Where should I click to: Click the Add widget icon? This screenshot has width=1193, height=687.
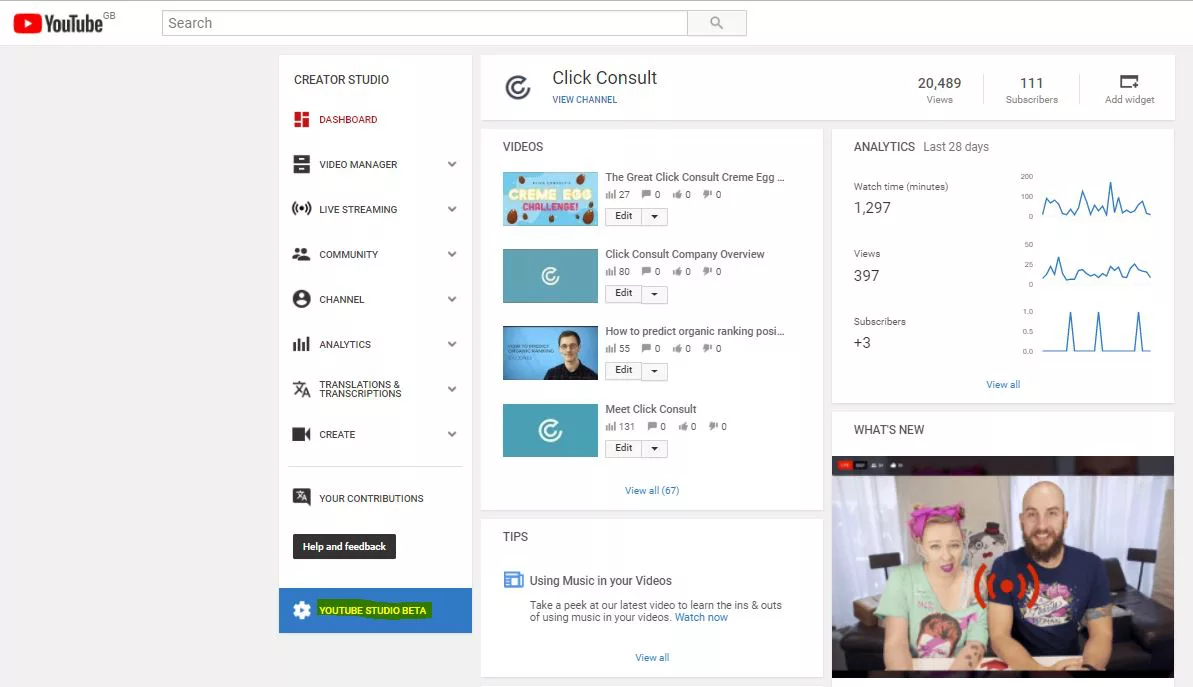click(1129, 81)
